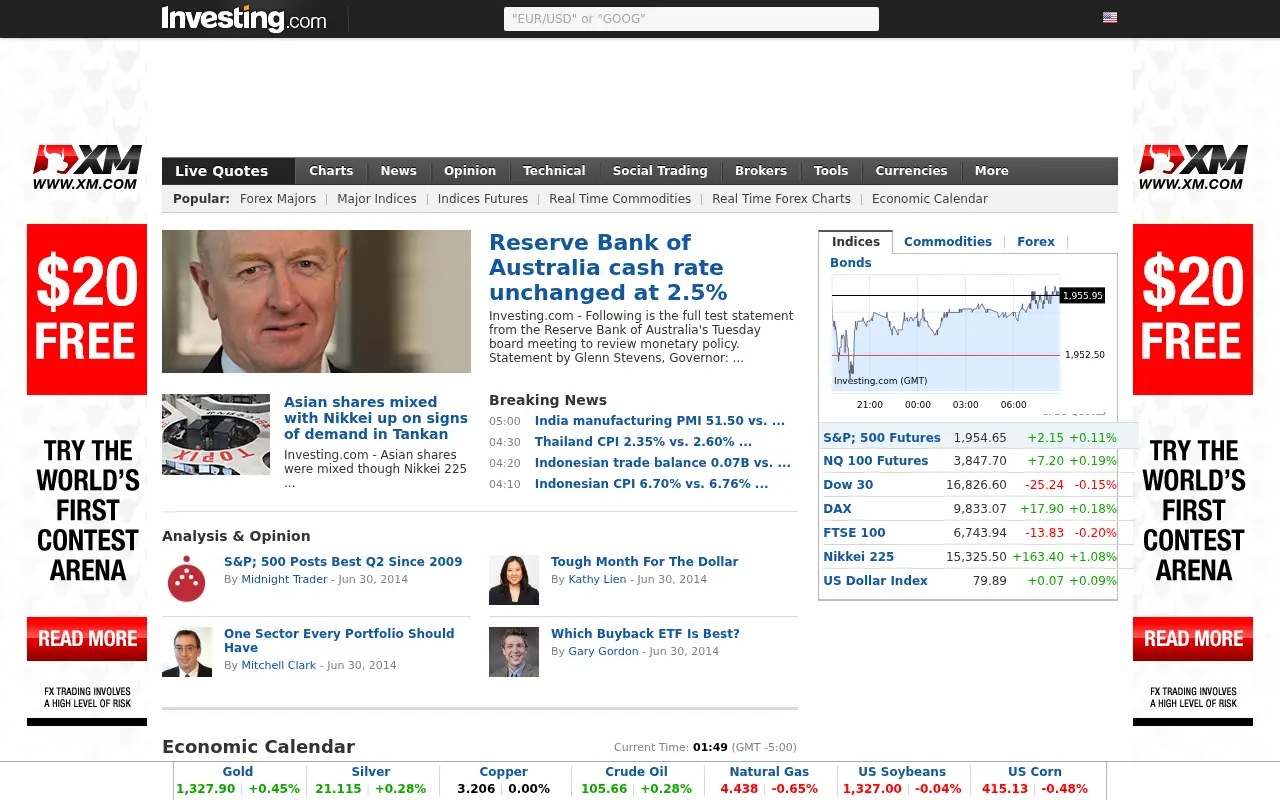Screen dimensions: 1280x800
Task: Open Midnight Trader's red author icon
Action: (186, 579)
